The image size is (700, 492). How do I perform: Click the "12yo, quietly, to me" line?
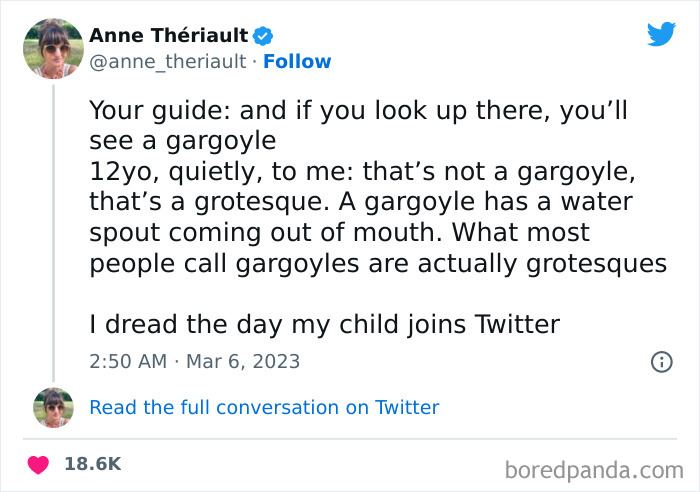[362, 171]
